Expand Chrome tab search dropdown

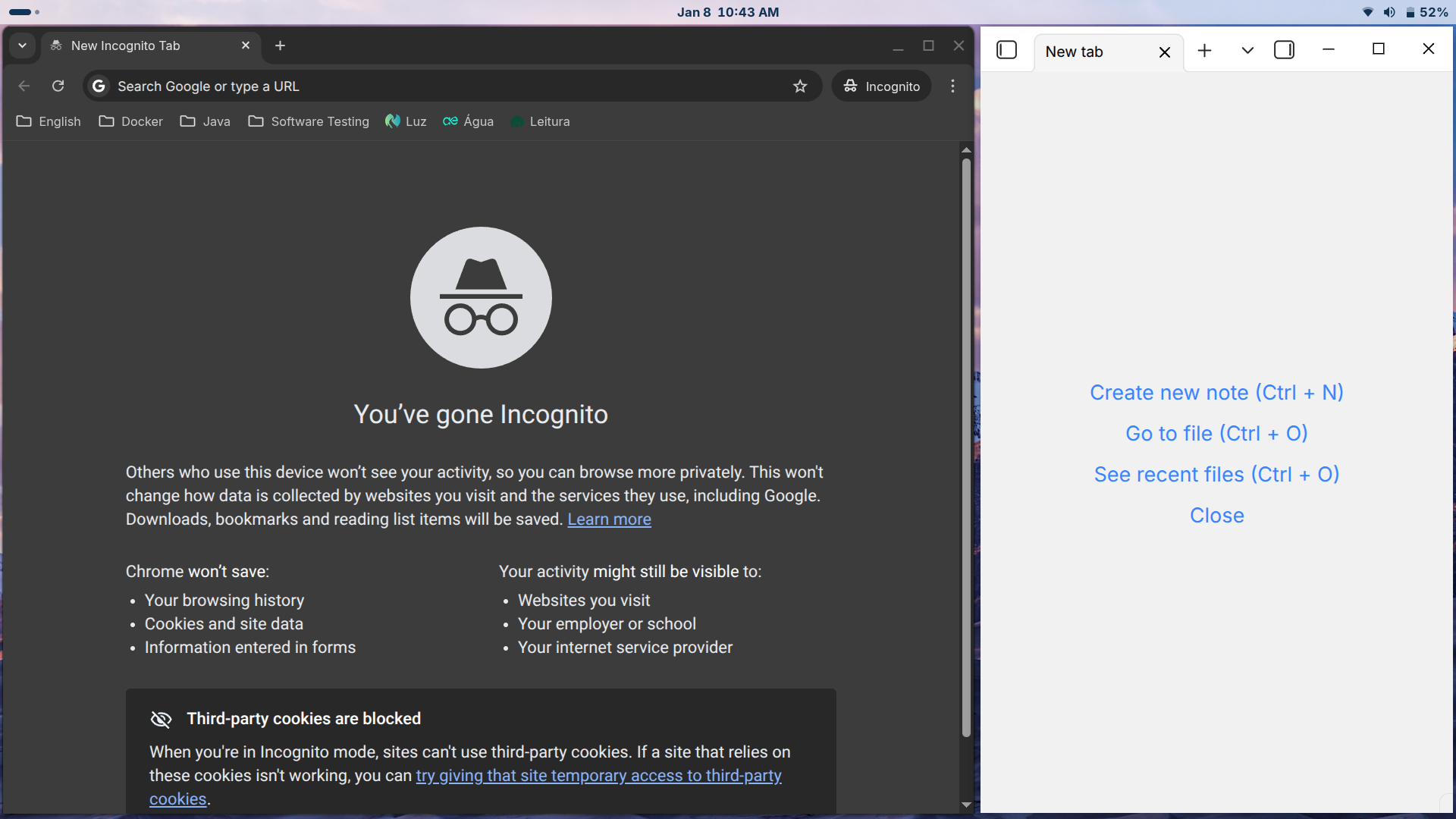pos(22,45)
